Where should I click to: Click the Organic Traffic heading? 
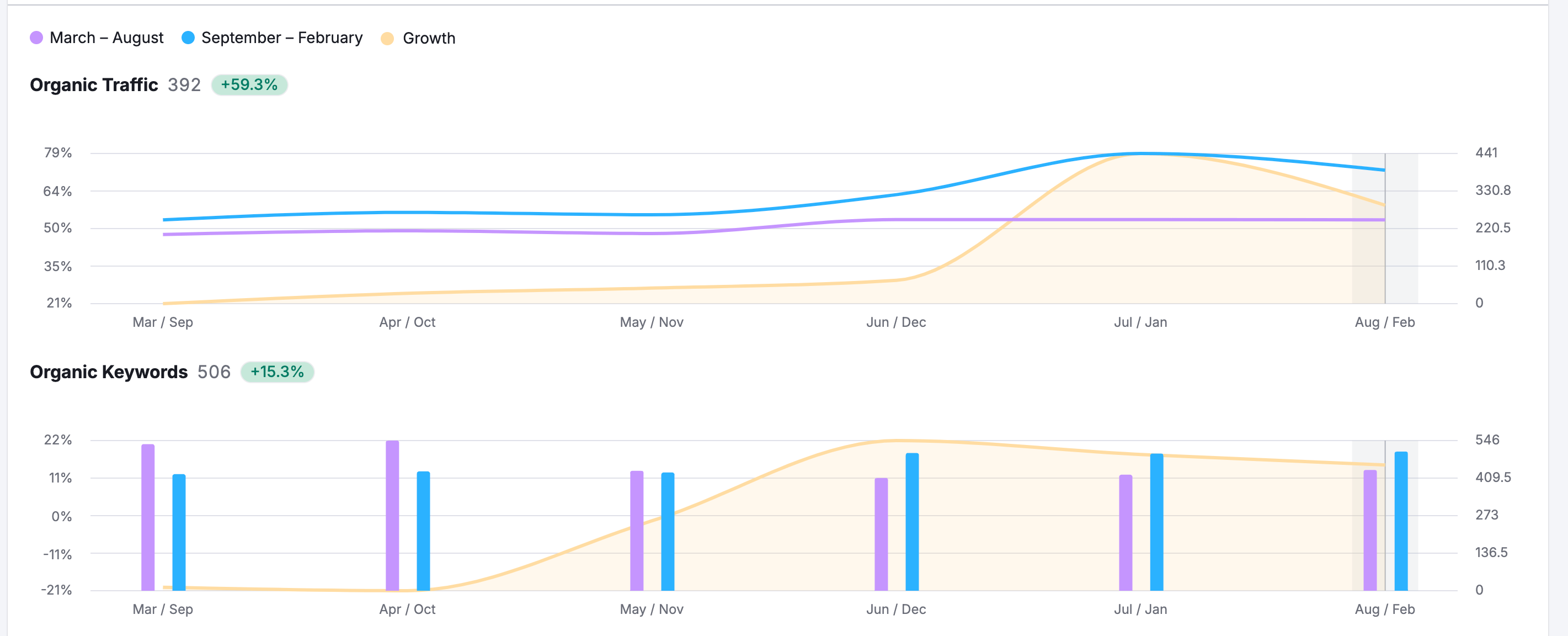pos(94,84)
